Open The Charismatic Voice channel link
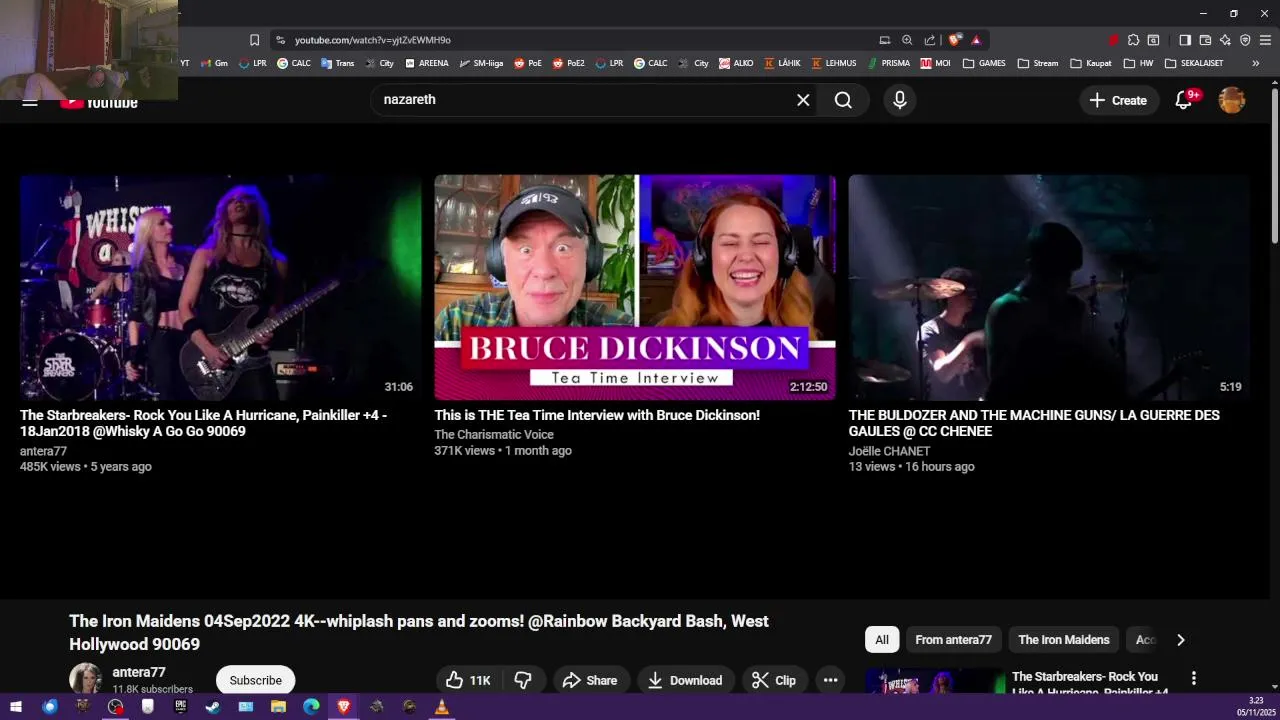 pyautogui.click(x=494, y=434)
